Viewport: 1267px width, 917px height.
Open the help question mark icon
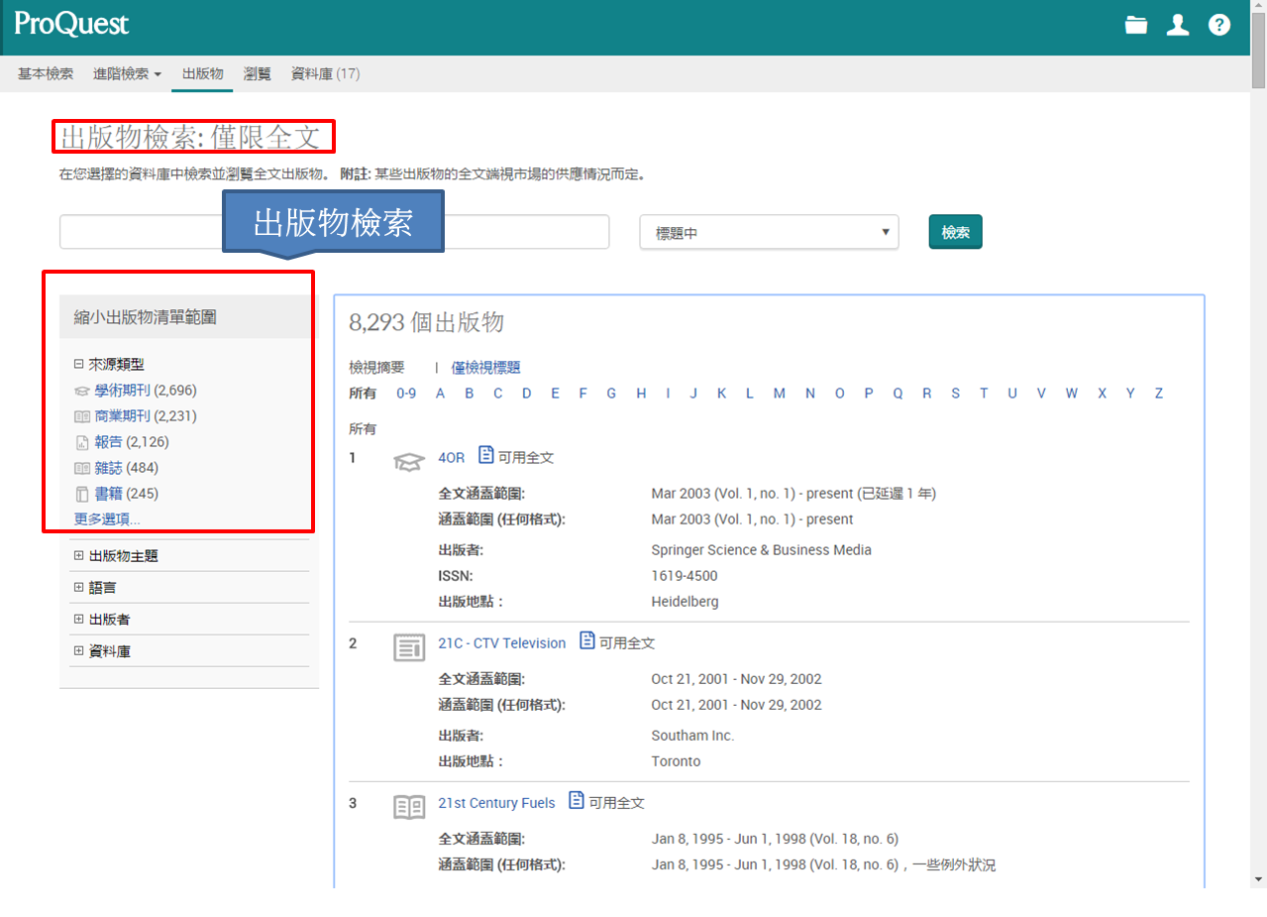pyautogui.click(x=1219, y=25)
